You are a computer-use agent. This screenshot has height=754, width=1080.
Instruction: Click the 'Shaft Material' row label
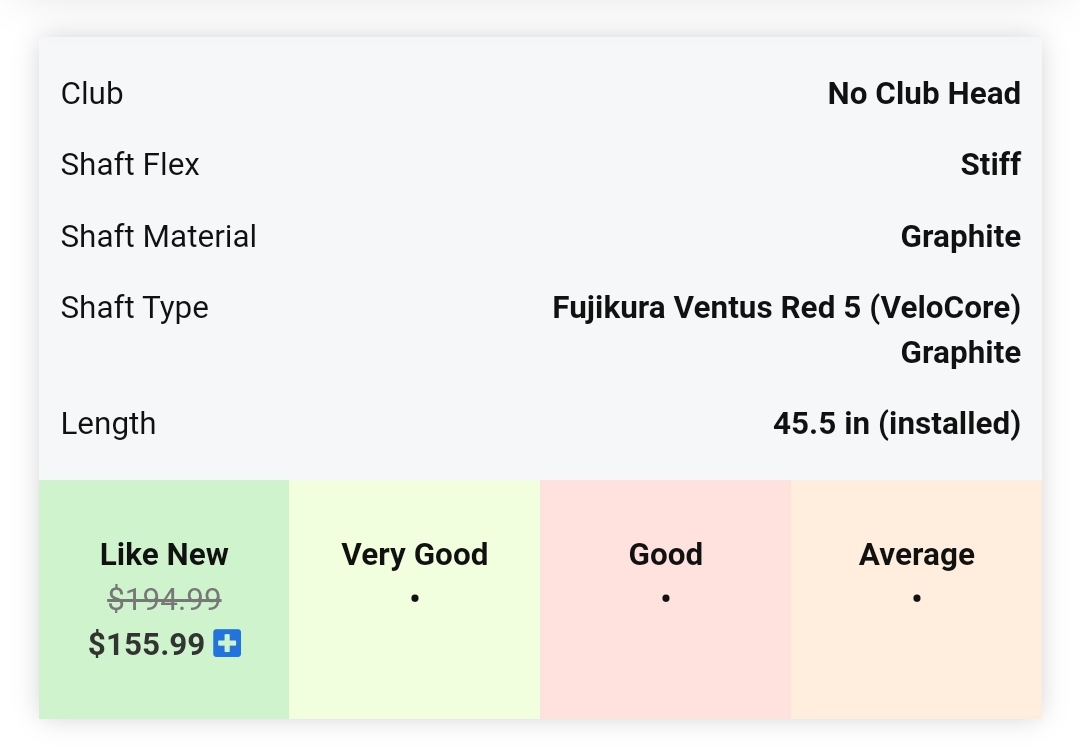click(158, 236)
